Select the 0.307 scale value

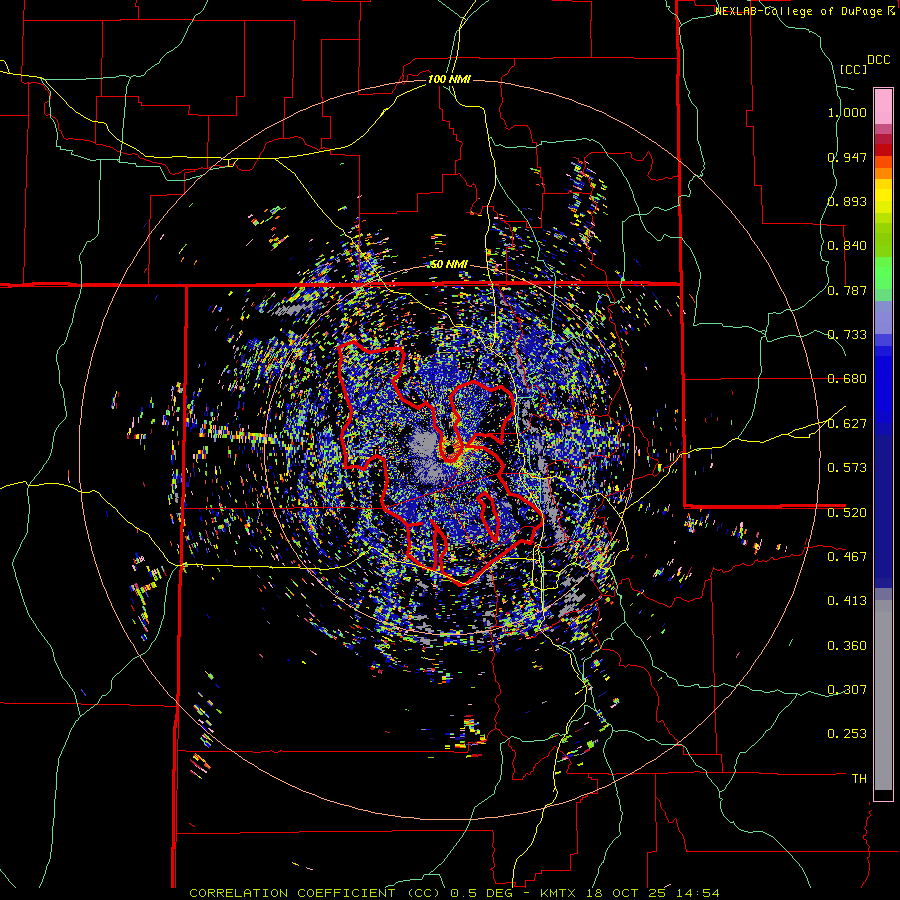point(847,690)
